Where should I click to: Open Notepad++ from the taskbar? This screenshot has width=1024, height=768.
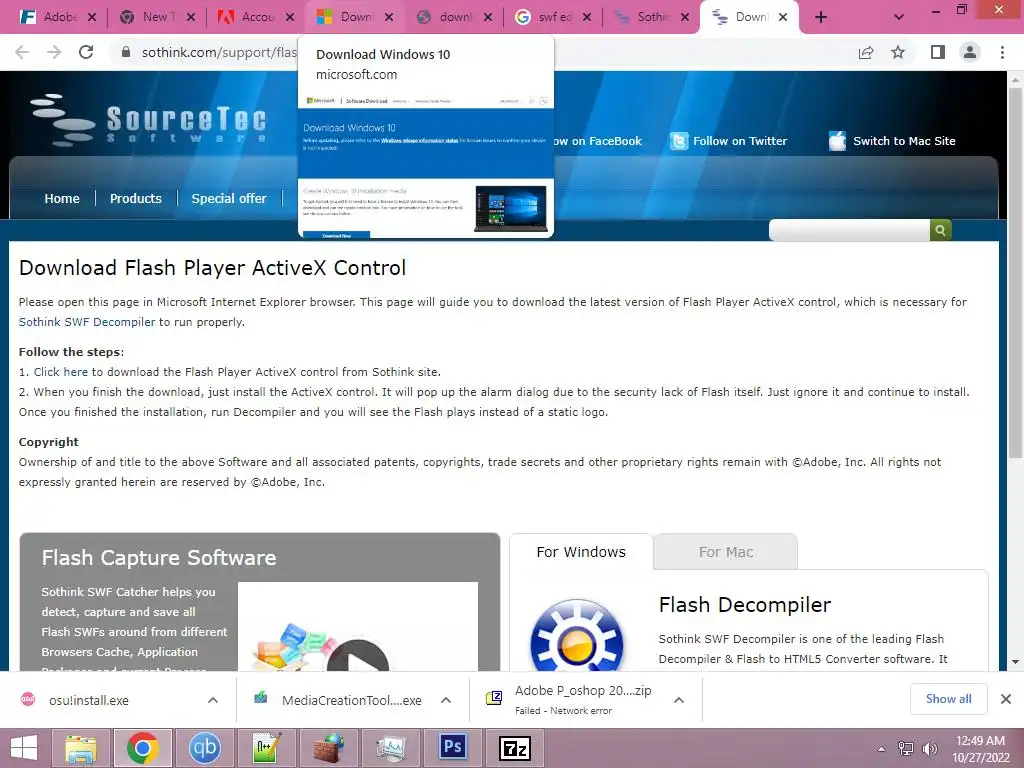point(266,748)
